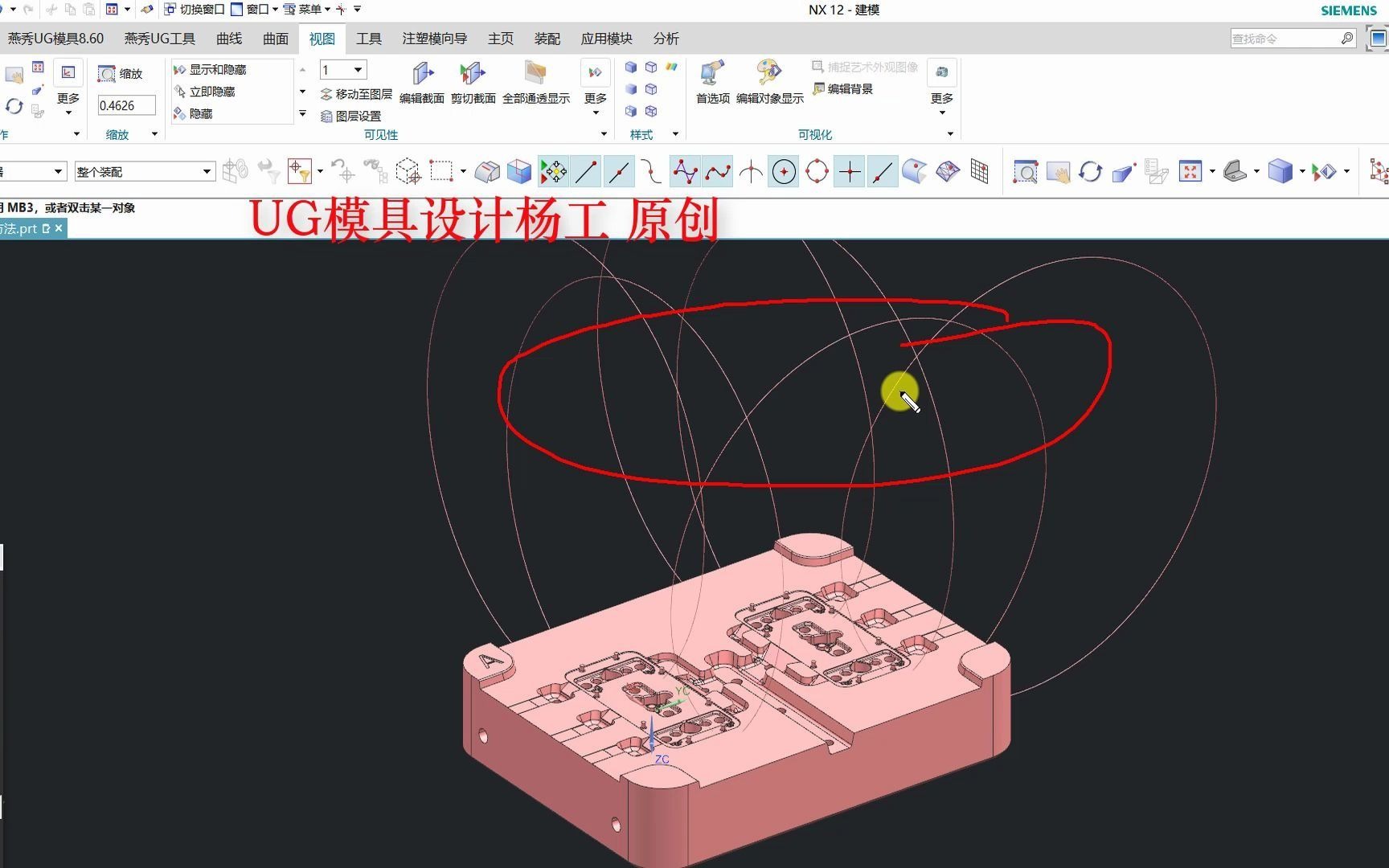Image resolution: width=1389 pixels, height=868 pixels.
Task: Click the grid point snap icon
Action: point(980,172)
